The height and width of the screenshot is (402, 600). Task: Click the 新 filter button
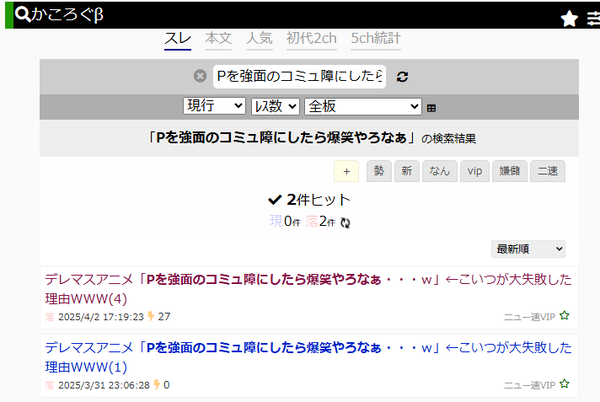point(407,171)
